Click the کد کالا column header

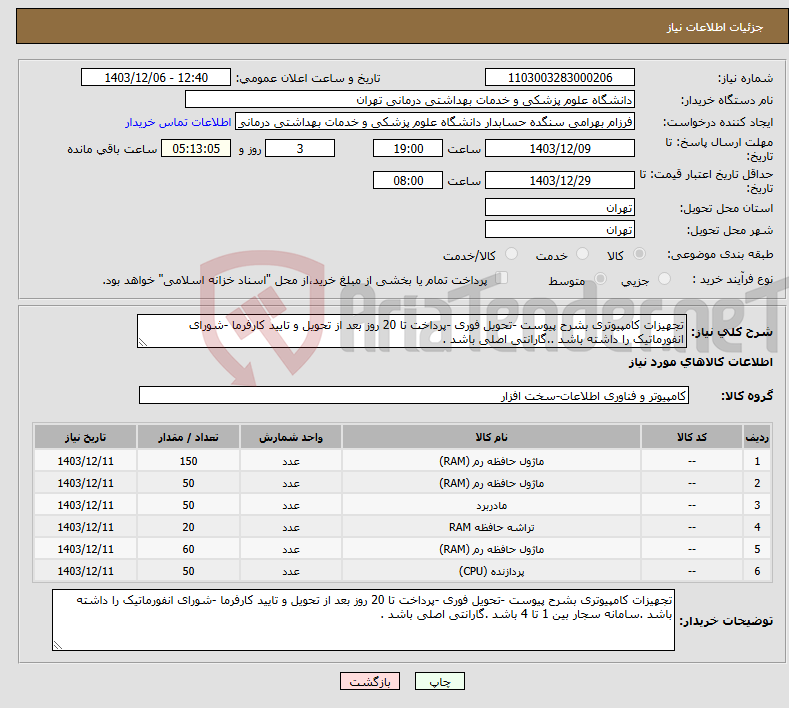coord(692,437)
